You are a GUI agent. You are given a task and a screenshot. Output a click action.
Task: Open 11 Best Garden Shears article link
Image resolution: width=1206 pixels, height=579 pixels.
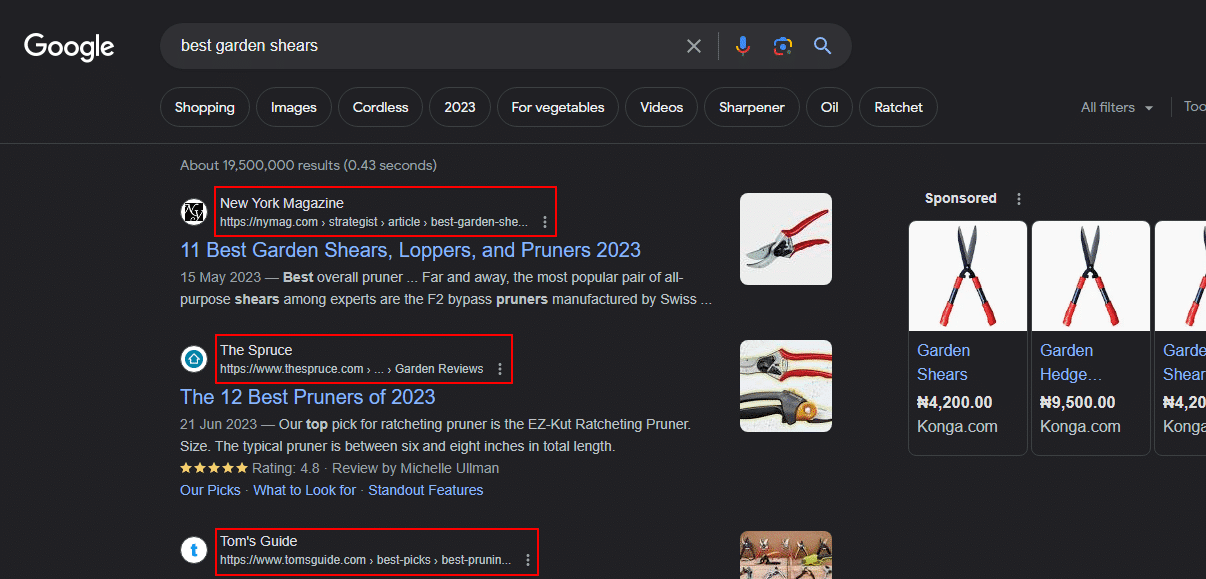(x=411, y=250)
